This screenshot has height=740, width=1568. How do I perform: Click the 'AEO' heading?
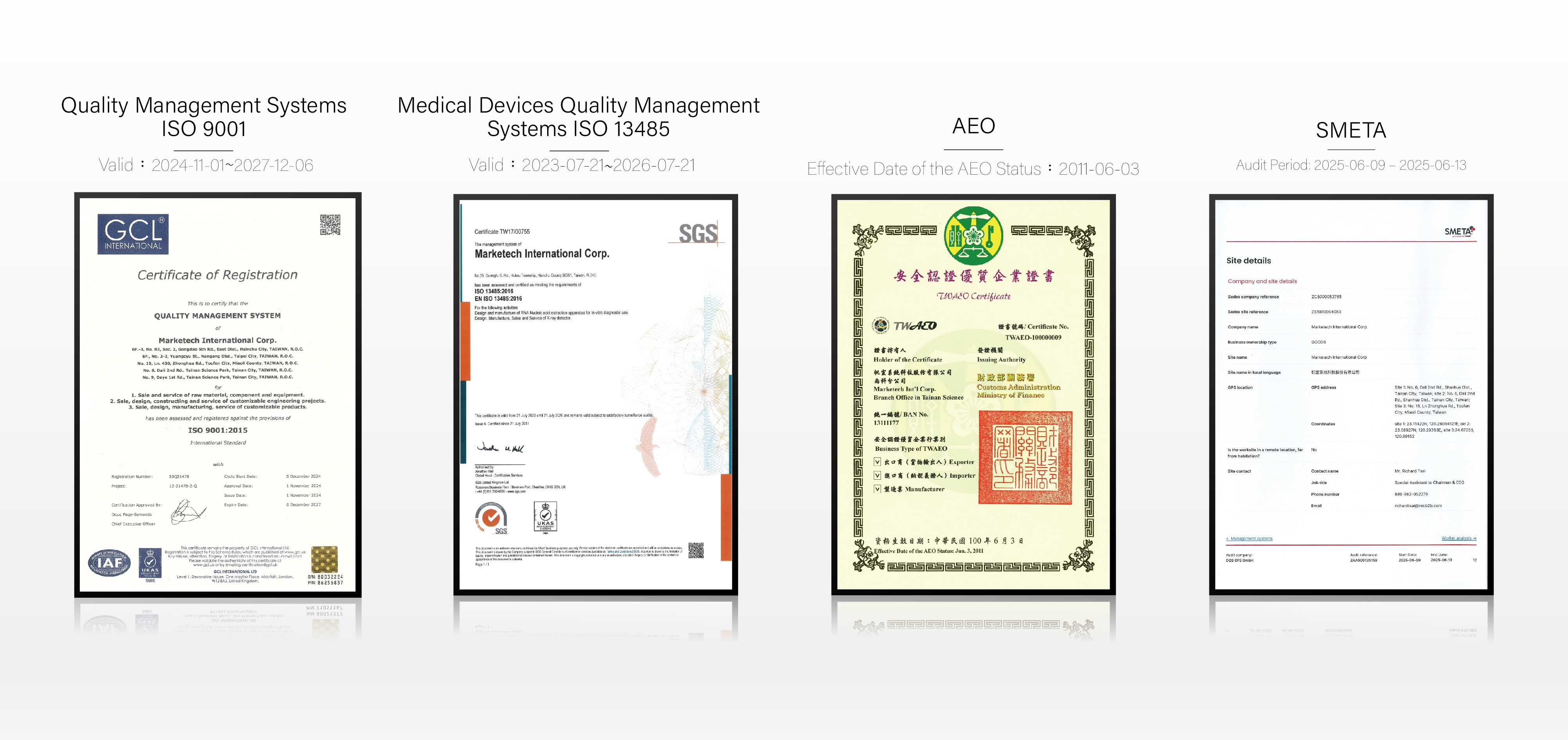coord(973,126)
